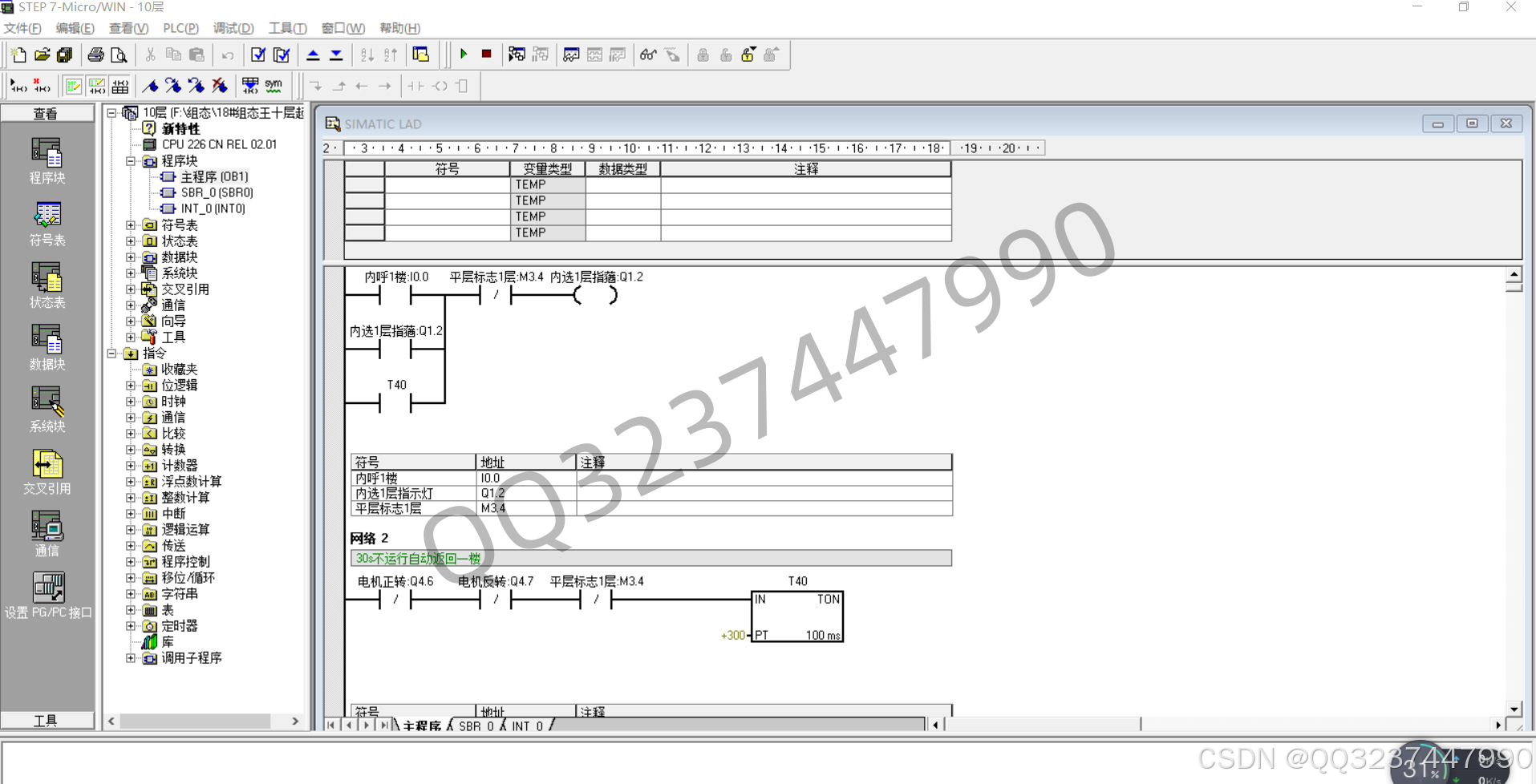Select the T40 TON timer box
The height and width of the screenshot is (784, 1536).
coord(797,616)
